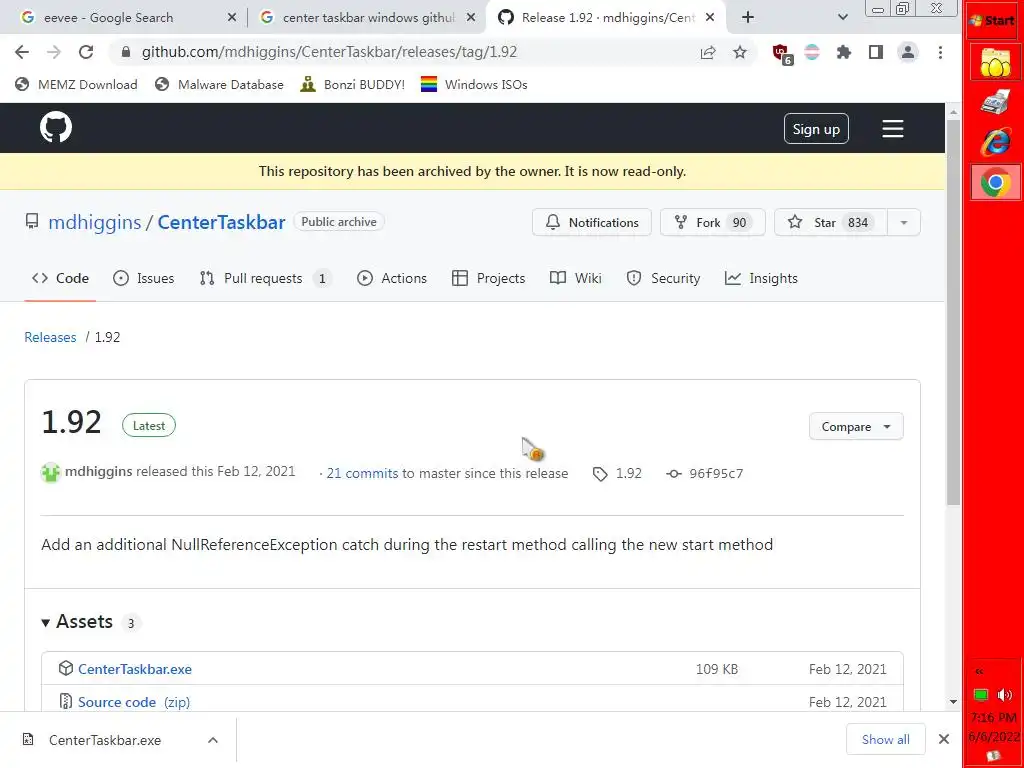Click the printer icon in the taskbar

995,103
